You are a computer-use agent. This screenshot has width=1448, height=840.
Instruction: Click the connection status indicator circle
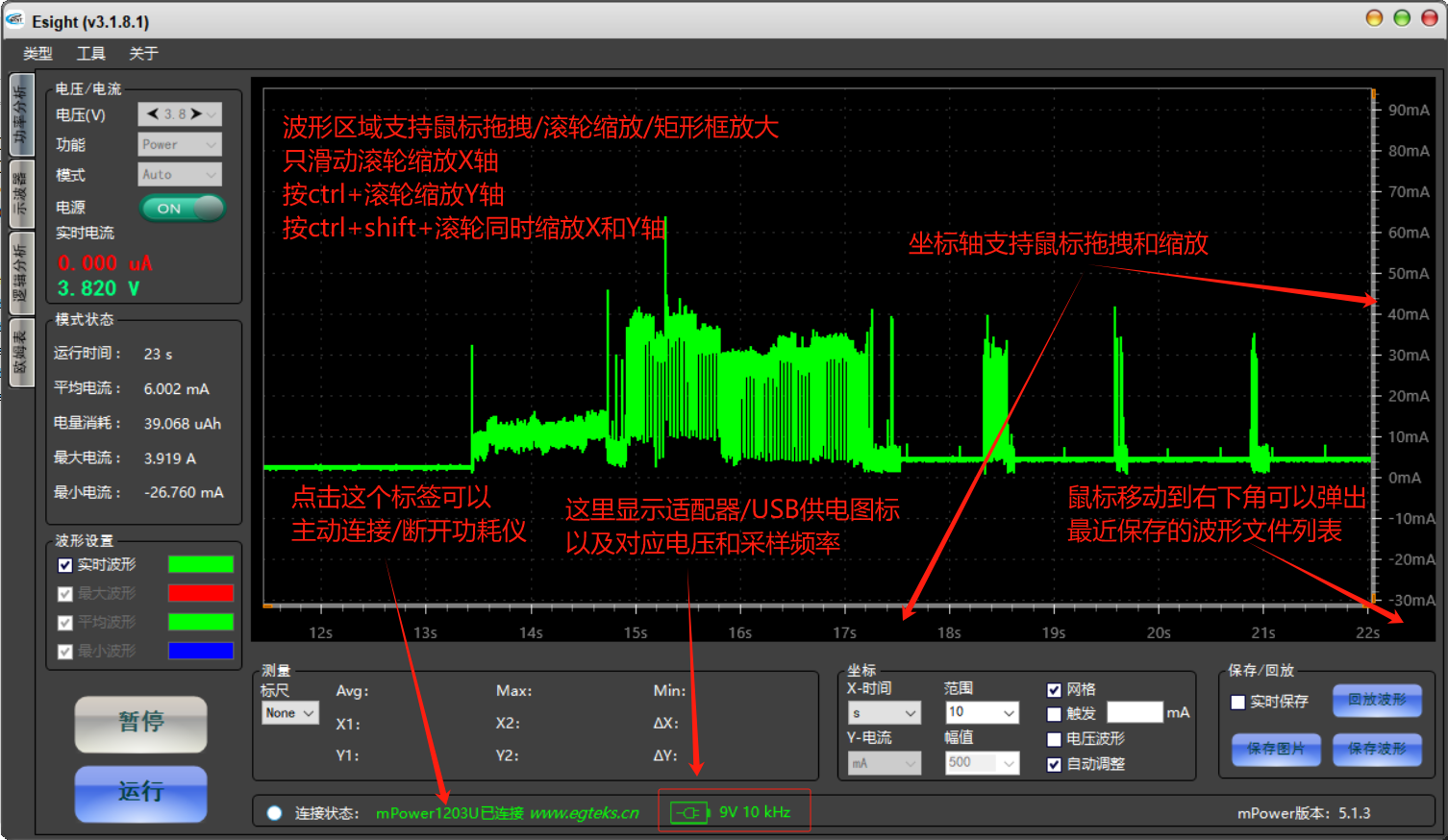(x=274, y=813)
